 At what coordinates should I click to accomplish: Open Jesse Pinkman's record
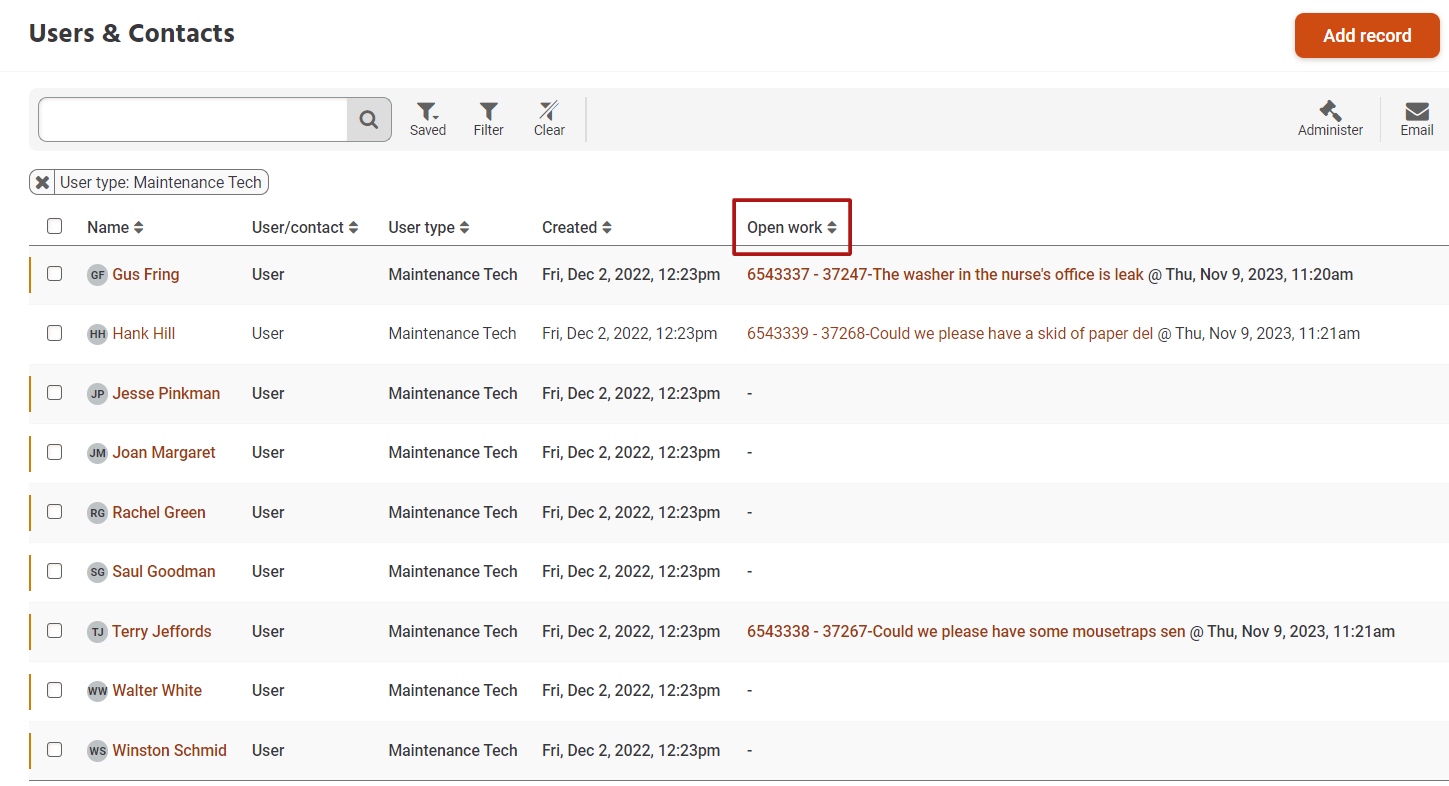[x=166, y=394]
